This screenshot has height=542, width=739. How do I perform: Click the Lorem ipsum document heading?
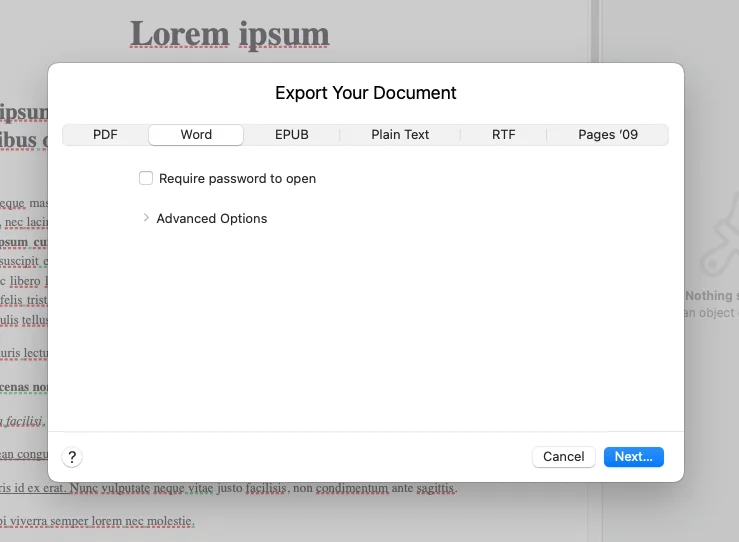(x=230, y=34)
